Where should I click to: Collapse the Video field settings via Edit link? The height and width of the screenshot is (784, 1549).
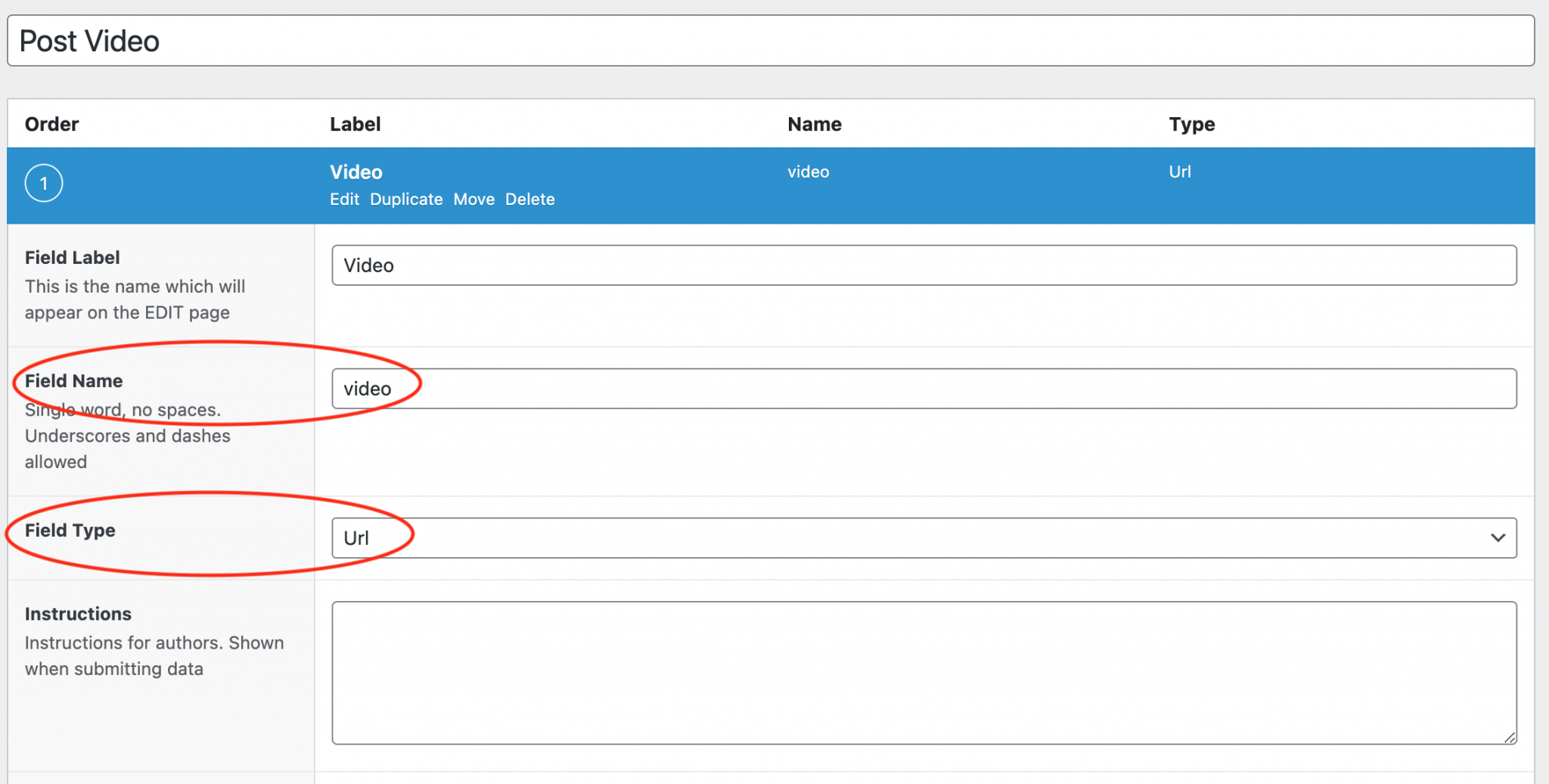tap(344, 199)
